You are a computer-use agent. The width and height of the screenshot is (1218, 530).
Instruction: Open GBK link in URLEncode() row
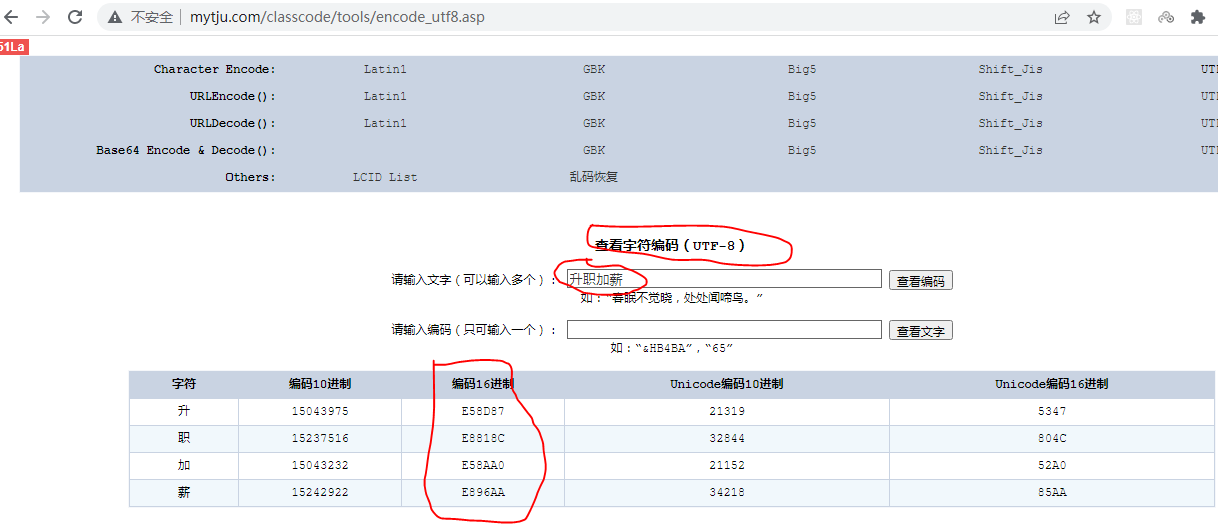coord(594,96)
